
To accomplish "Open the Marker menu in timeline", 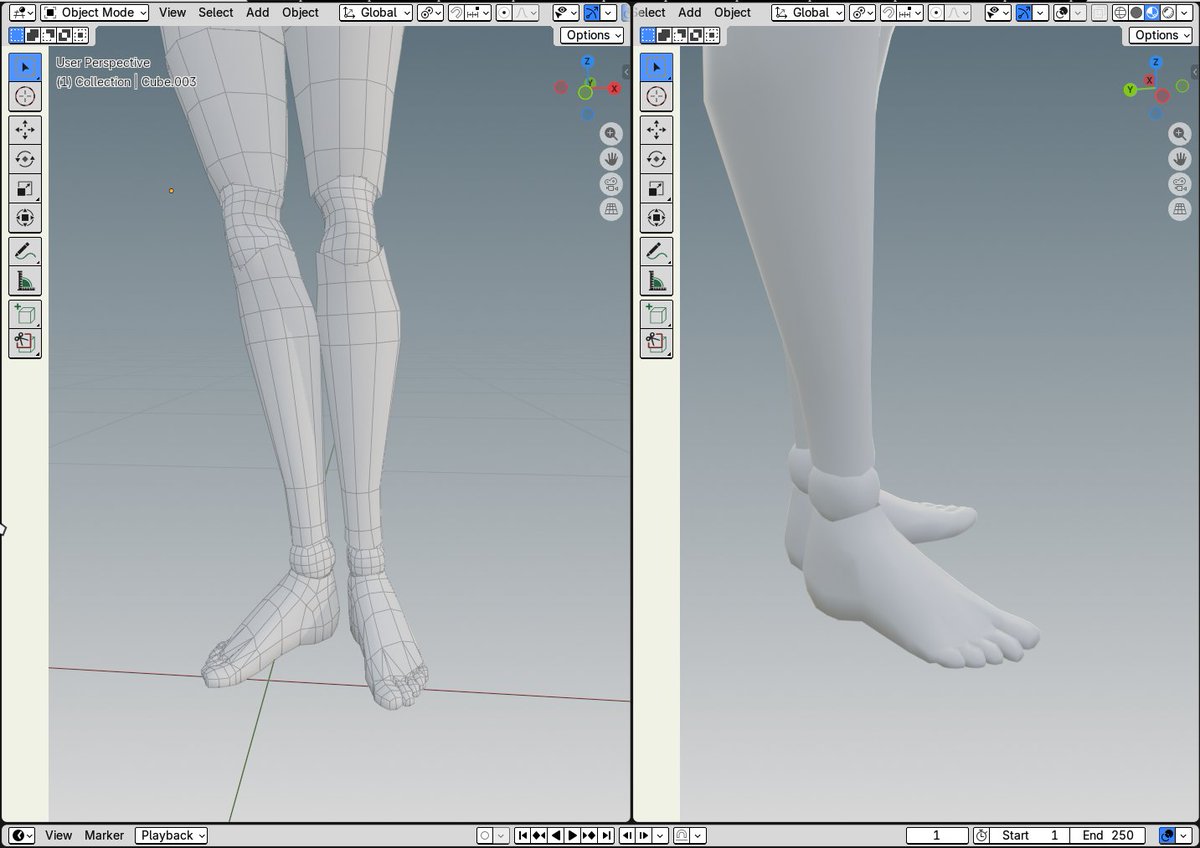I will coord(104,835).
